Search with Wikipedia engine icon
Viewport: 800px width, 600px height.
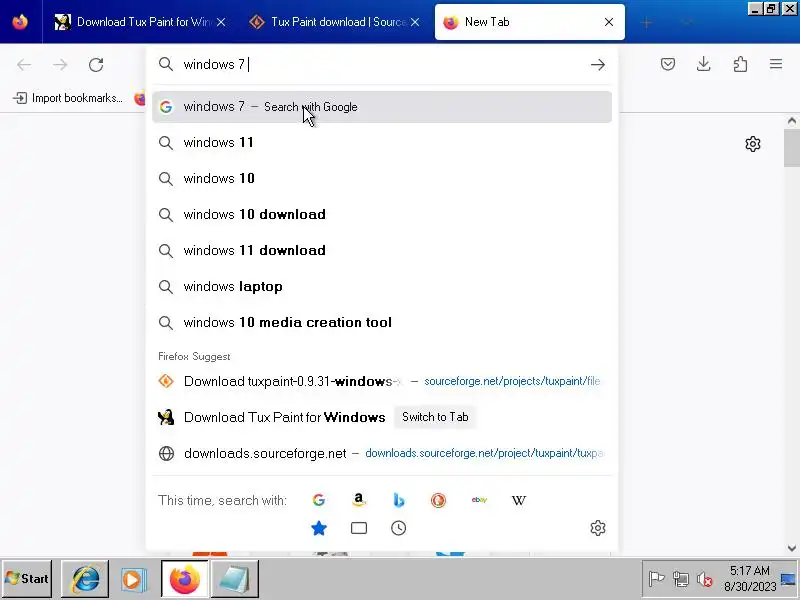[519, 501]
